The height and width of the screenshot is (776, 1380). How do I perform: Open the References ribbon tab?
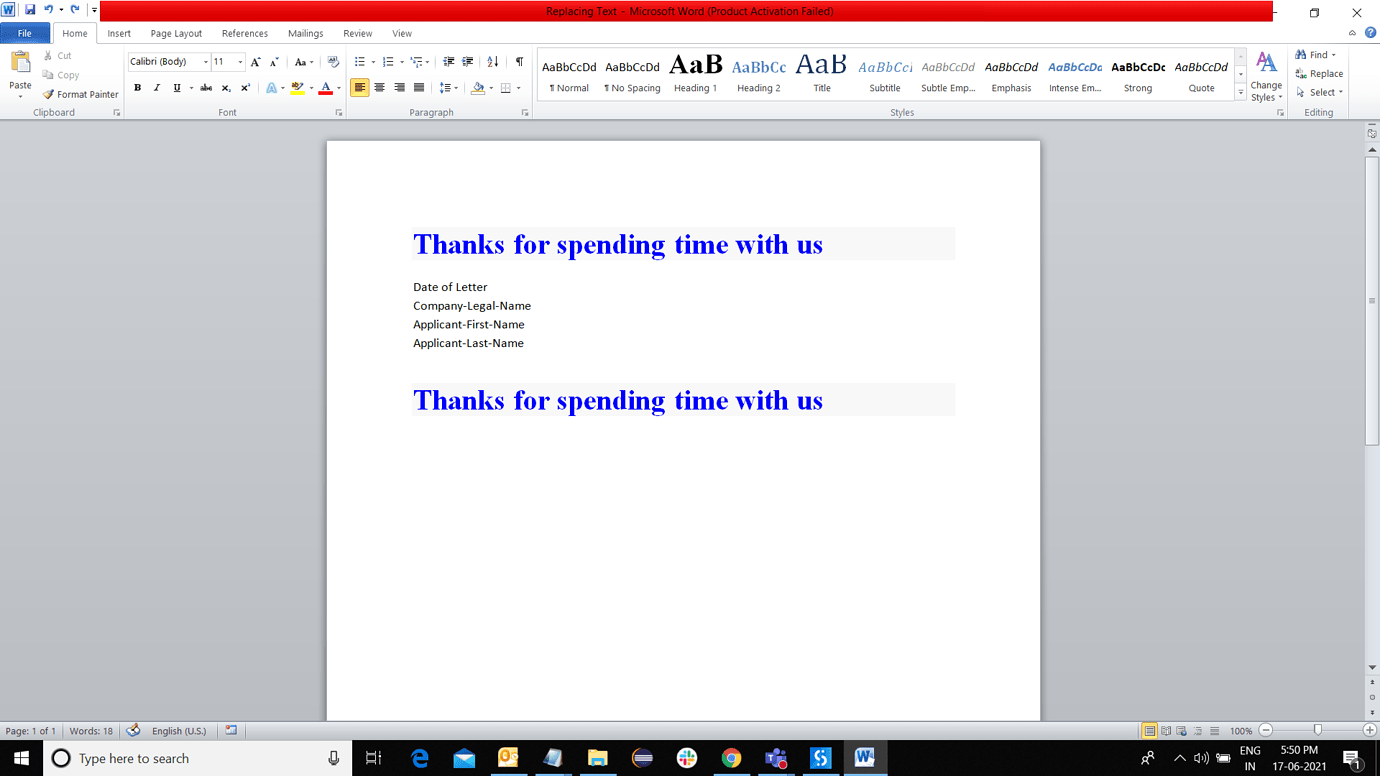[244, 33]
